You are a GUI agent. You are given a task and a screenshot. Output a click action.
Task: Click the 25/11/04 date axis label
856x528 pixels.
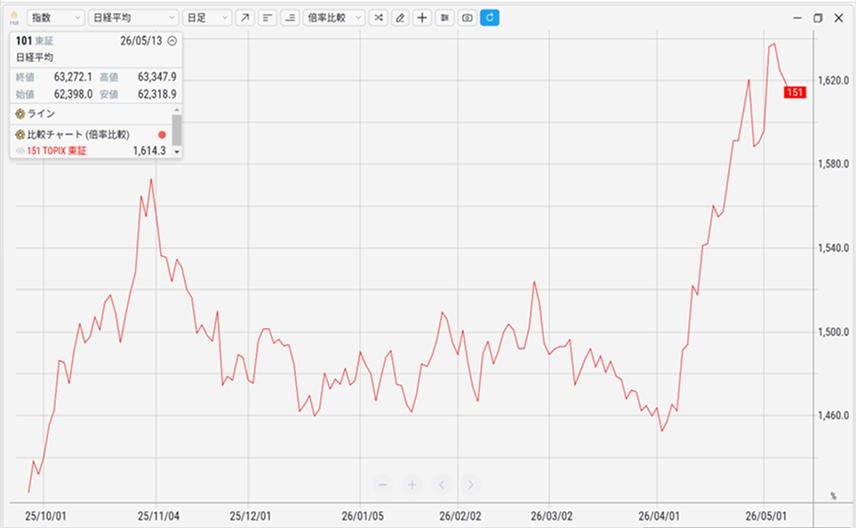pyautogui.click(x=158, y=516)
